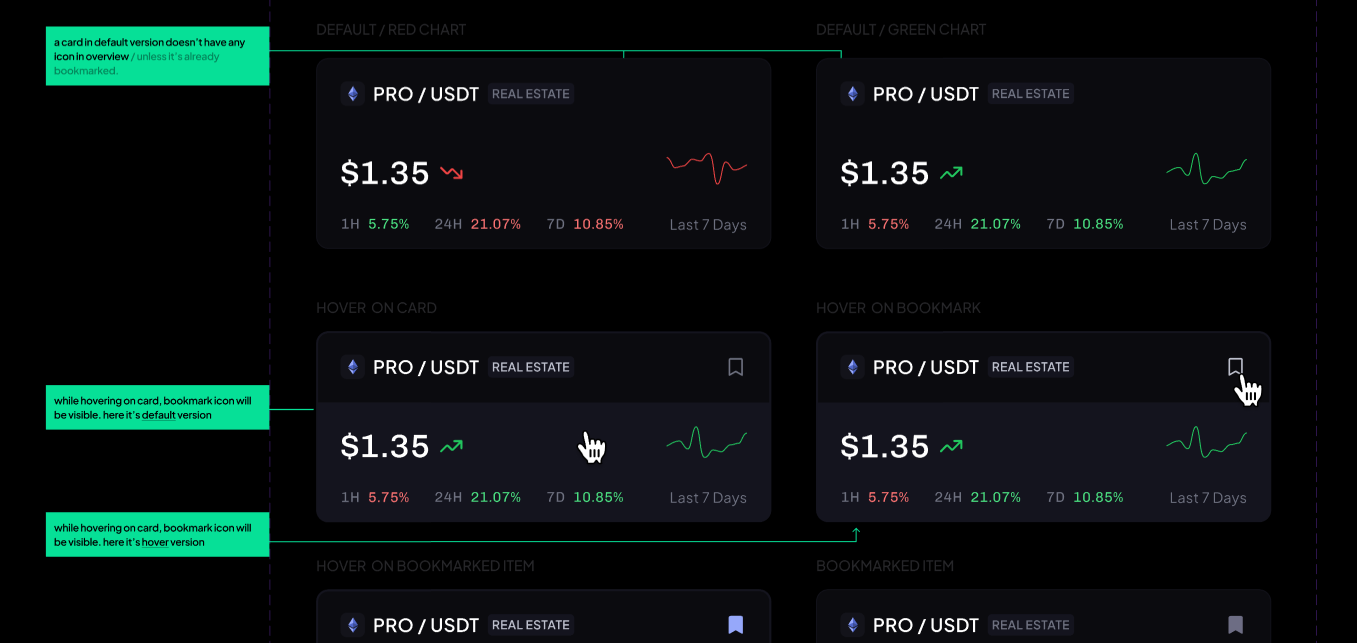Click gray bookmark on Bookmarked Item card
Screen dimensions: 1357x643
[x=1236, y=625]
